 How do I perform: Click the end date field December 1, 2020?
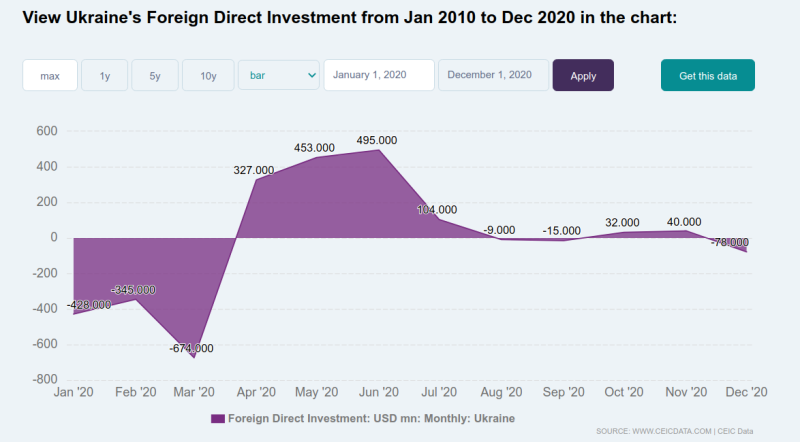493,76
